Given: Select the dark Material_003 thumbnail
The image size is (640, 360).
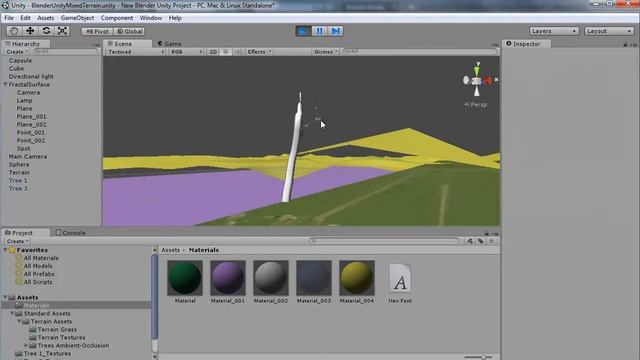Looking at the screenshot, I should [314, 278].
